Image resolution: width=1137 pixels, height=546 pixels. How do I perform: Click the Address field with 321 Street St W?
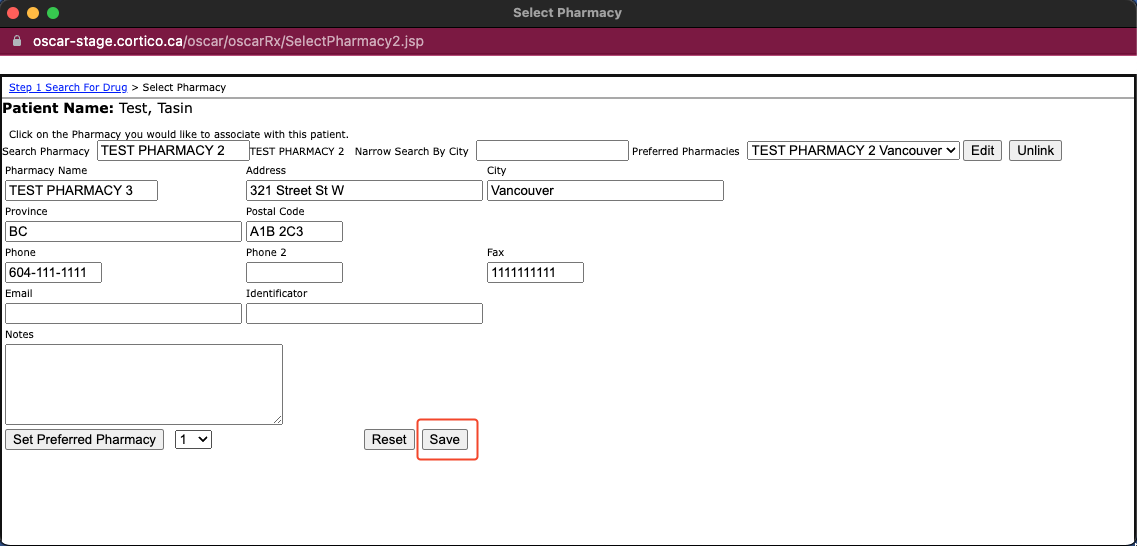364,191
